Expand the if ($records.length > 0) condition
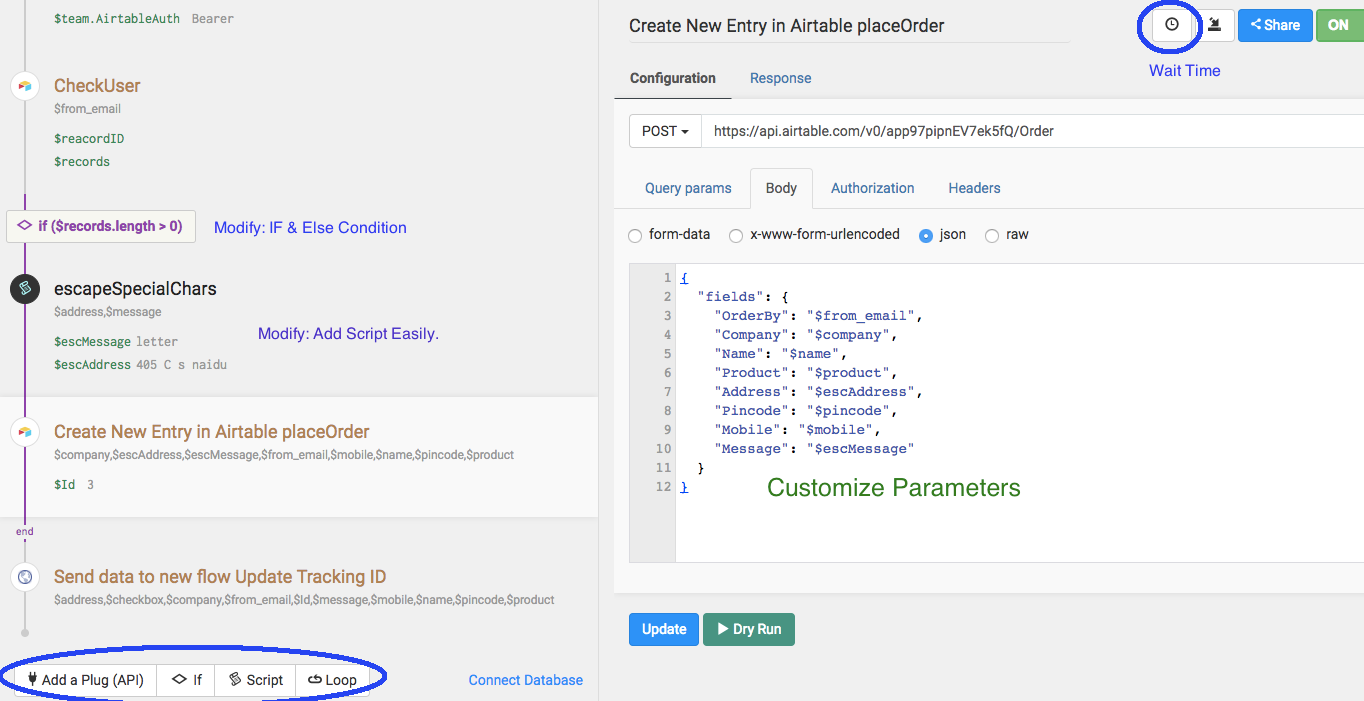 (x=101, y=226)
